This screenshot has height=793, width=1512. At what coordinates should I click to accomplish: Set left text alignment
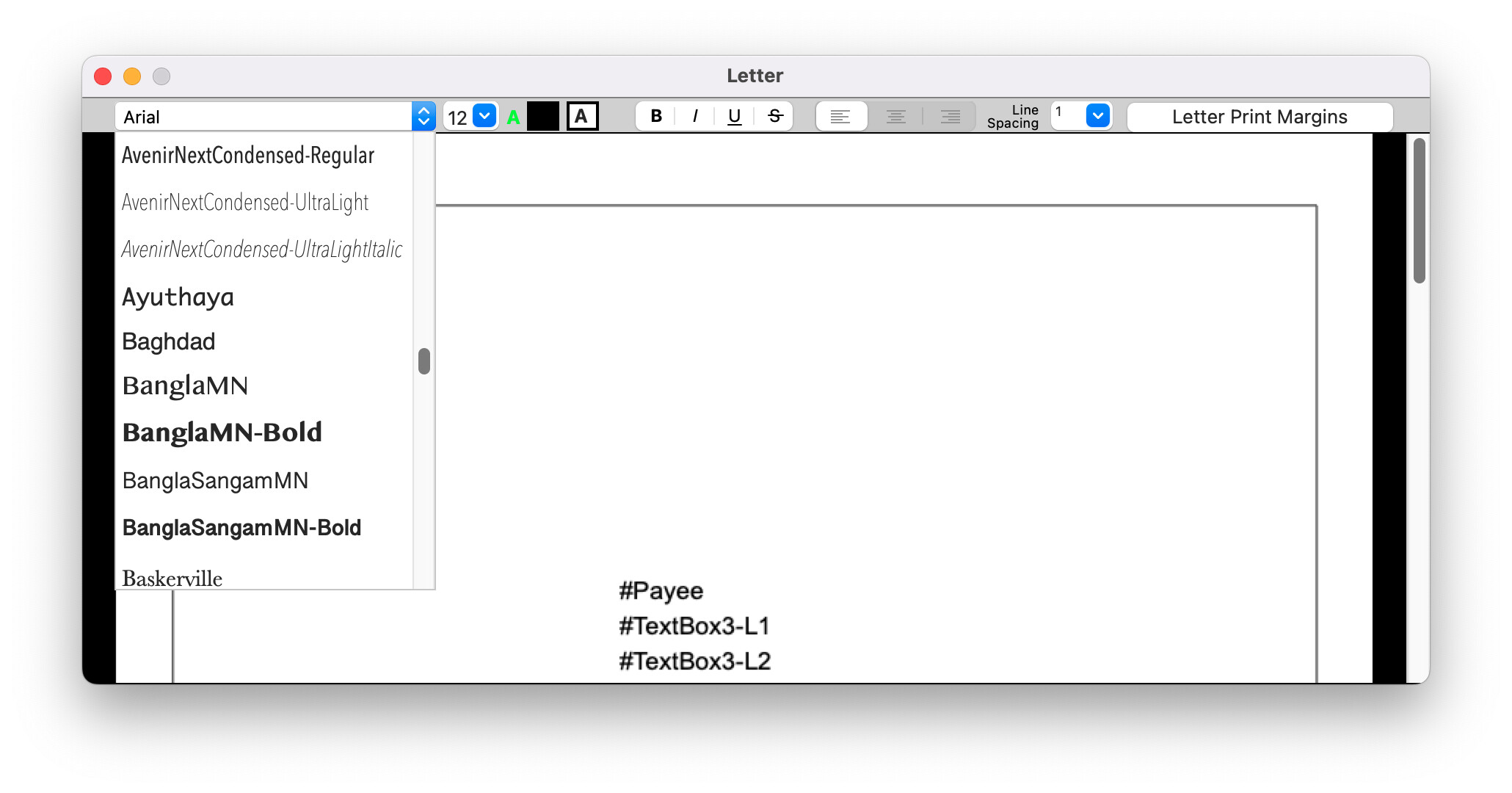coord(840,116)
